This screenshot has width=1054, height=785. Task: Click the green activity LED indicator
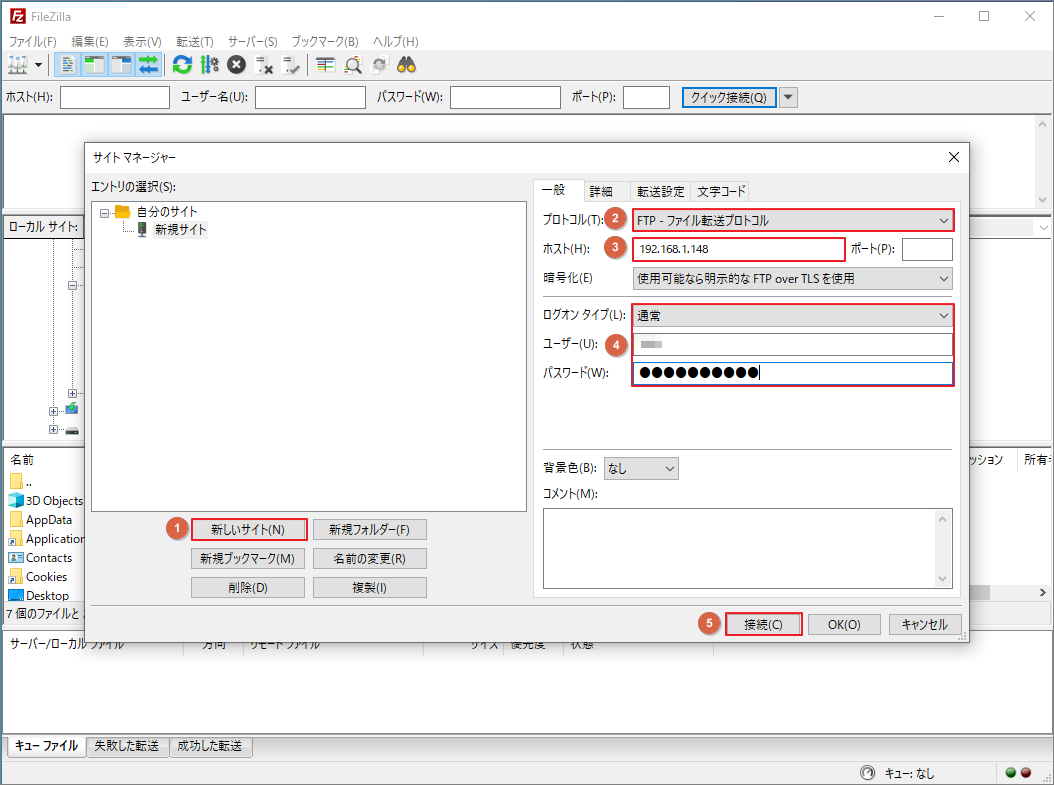click(x=1010, y=773)
